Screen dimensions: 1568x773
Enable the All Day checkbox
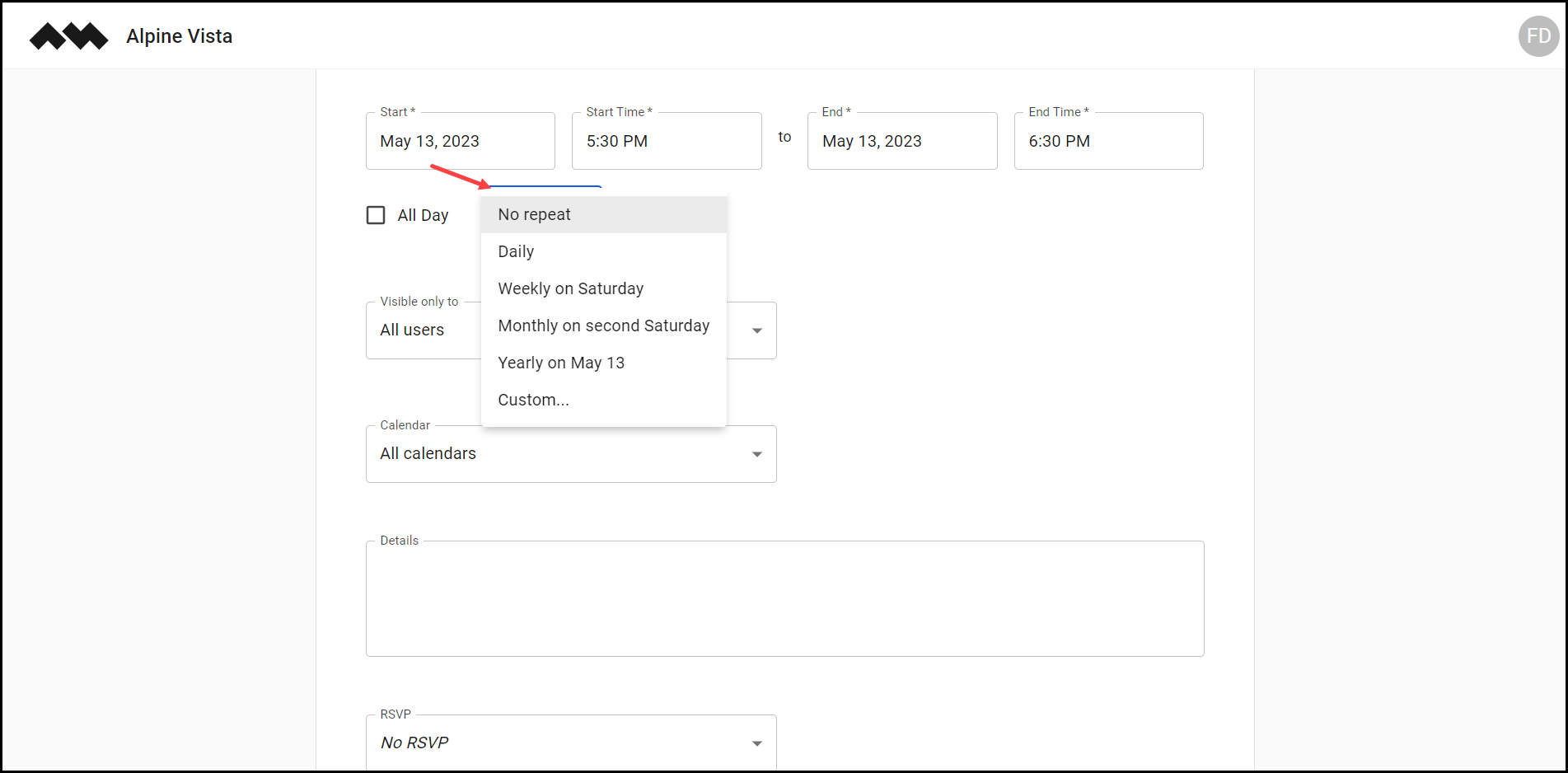point(376,215)
